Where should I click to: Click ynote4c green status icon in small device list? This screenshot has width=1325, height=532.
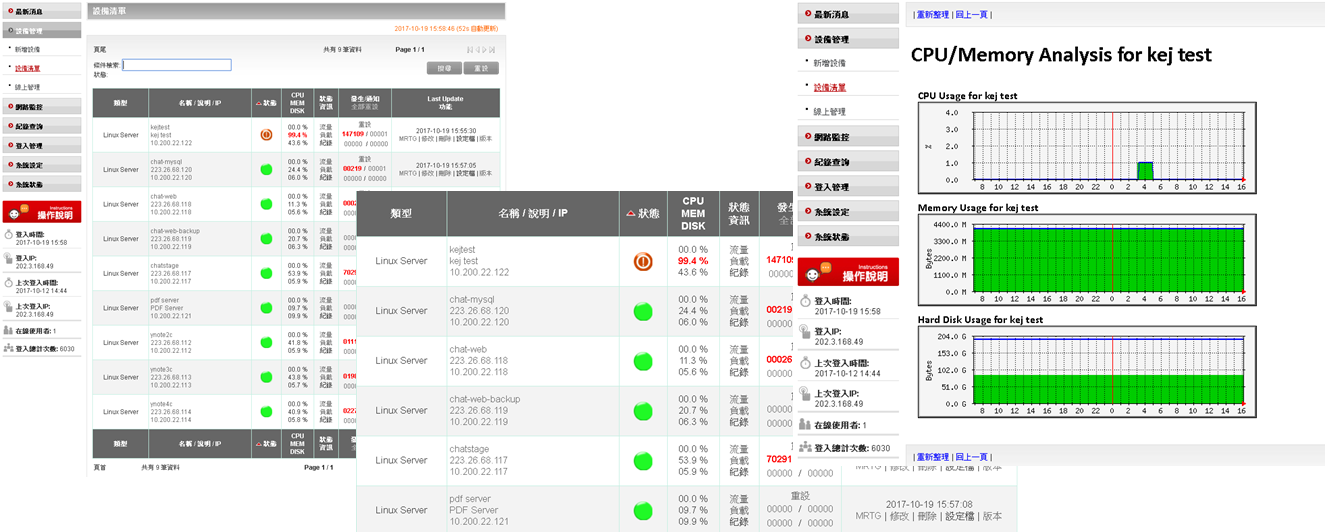[266, 412]
